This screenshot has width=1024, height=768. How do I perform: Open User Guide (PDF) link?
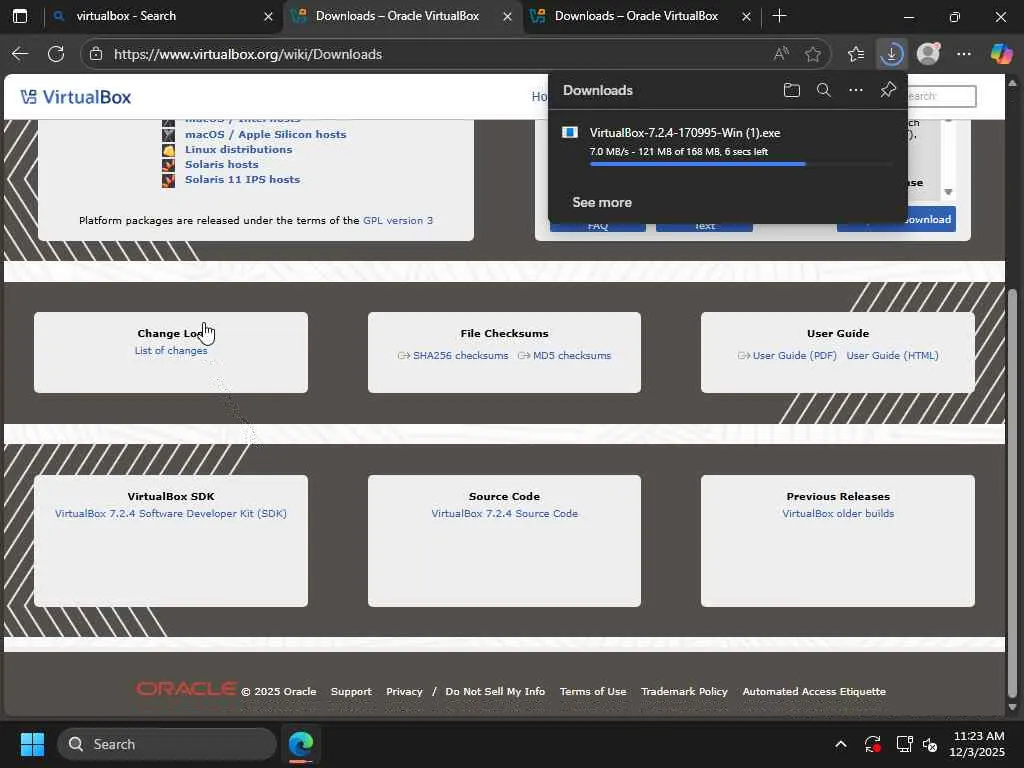[x=795, y=356]
